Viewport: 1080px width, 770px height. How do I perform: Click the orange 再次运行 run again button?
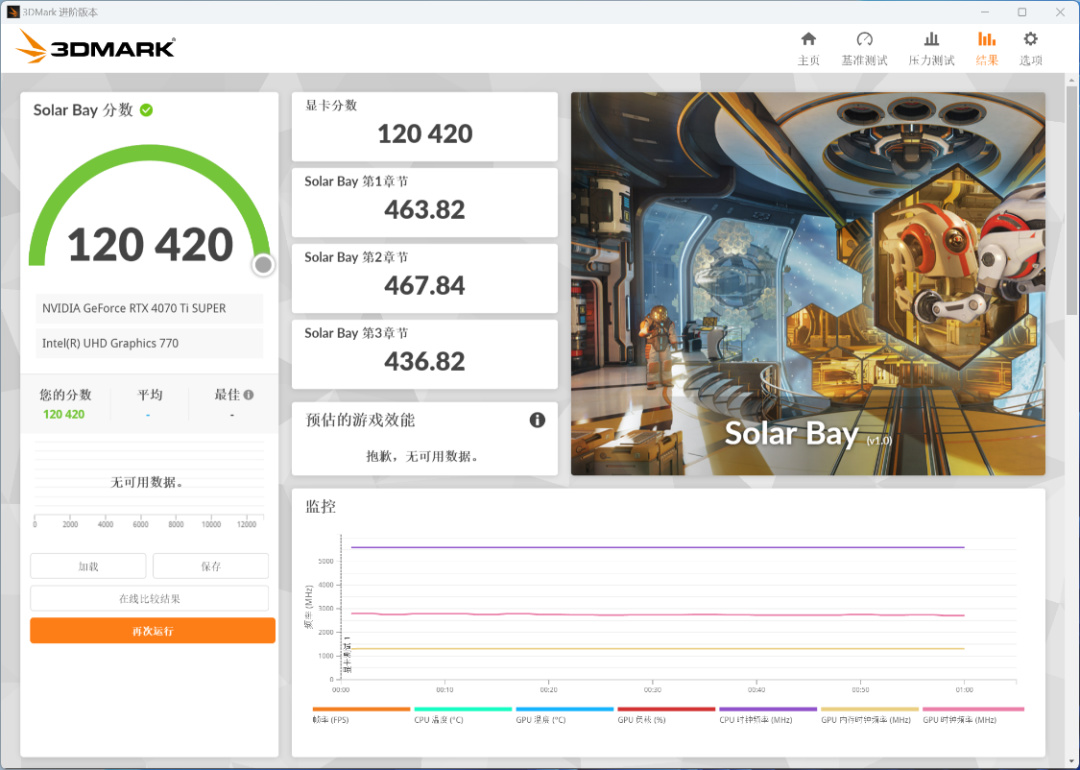pyautogui.click(x=153, y=631)
